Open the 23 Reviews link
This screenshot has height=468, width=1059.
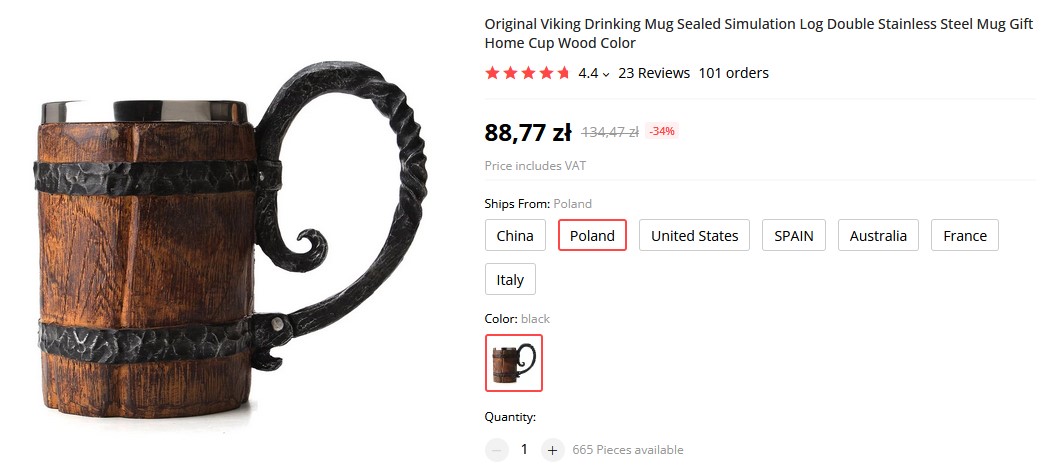(654, 73)
